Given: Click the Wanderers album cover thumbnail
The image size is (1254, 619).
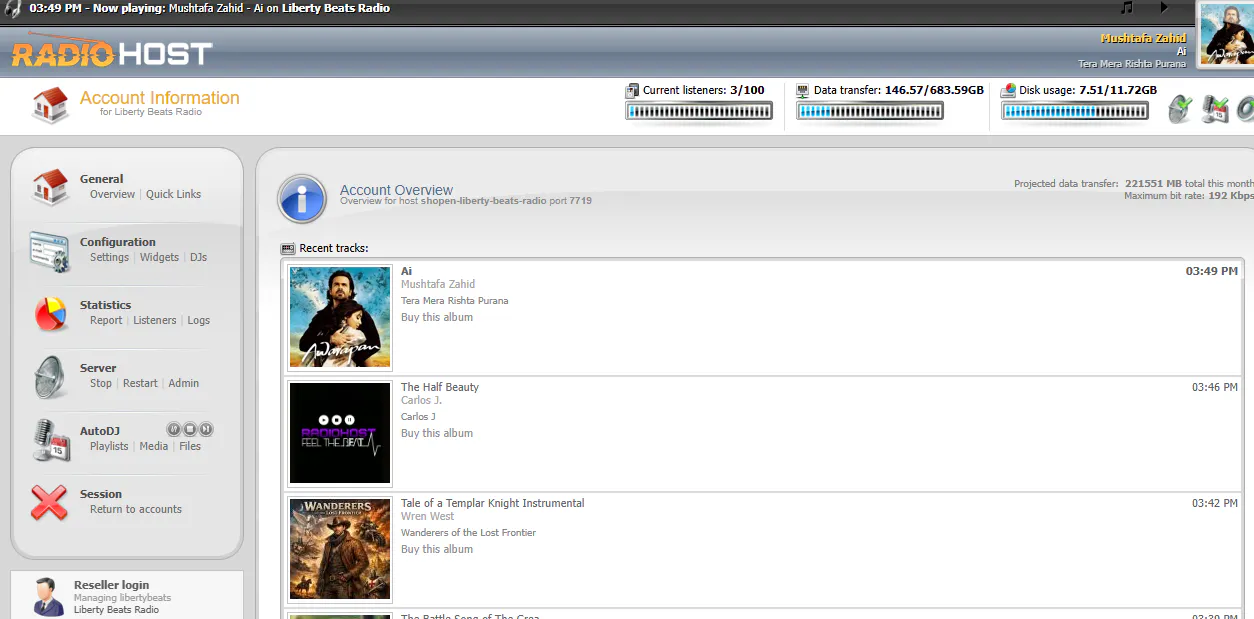Looking at the screenshot, I should (x=340, y=549).
